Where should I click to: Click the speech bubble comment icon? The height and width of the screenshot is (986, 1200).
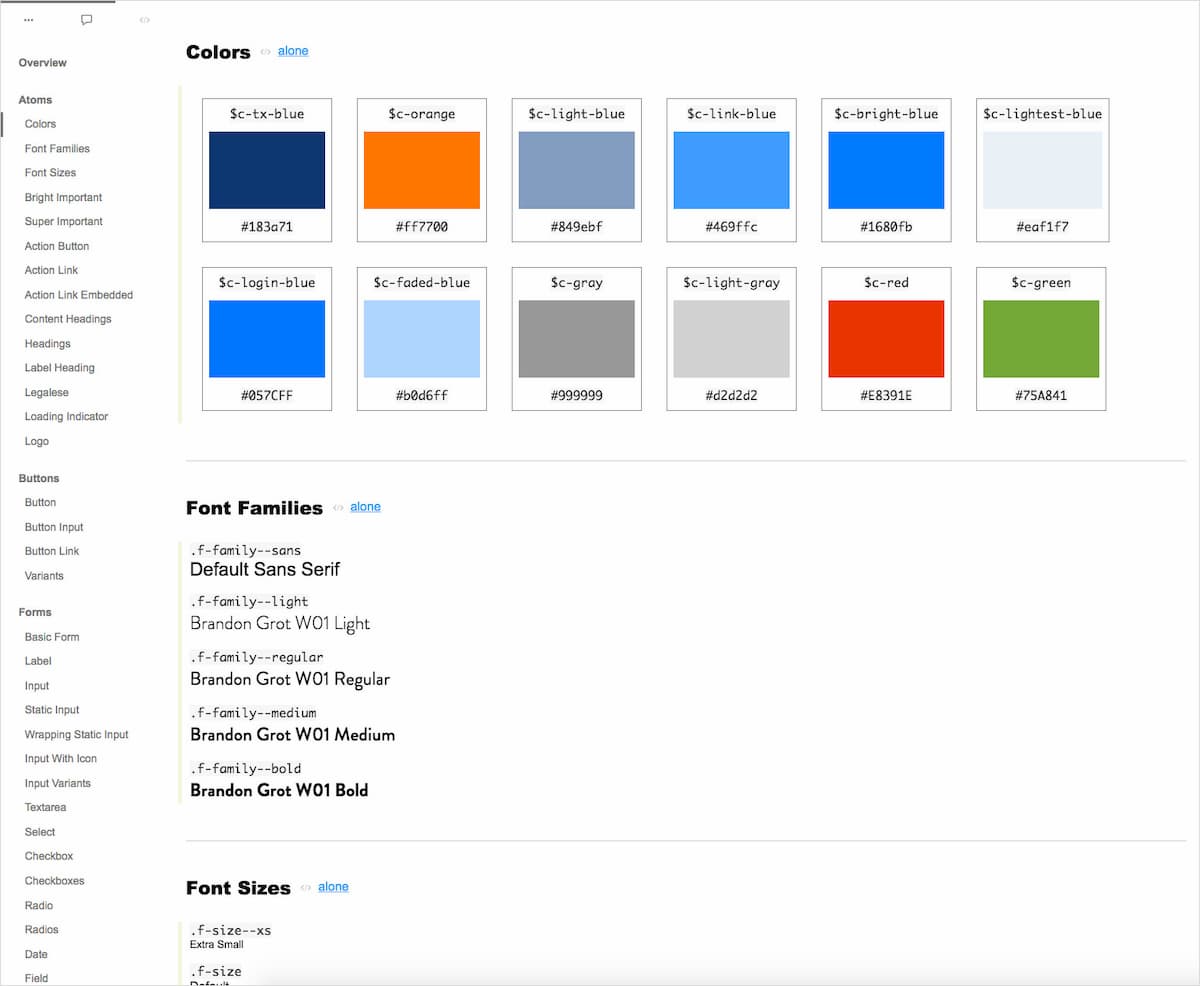(x=86, y=20)
